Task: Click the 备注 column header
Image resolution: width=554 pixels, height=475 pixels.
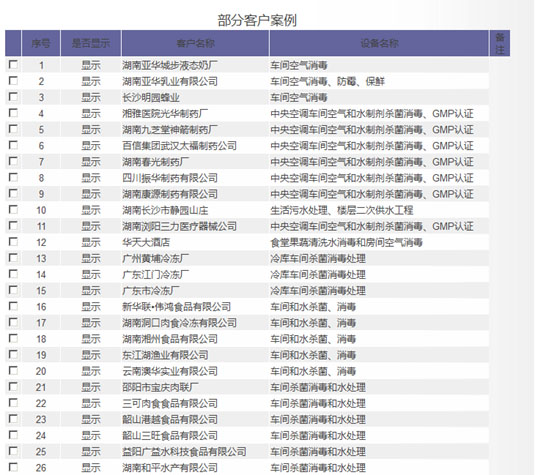Action: tap(500, 43)
